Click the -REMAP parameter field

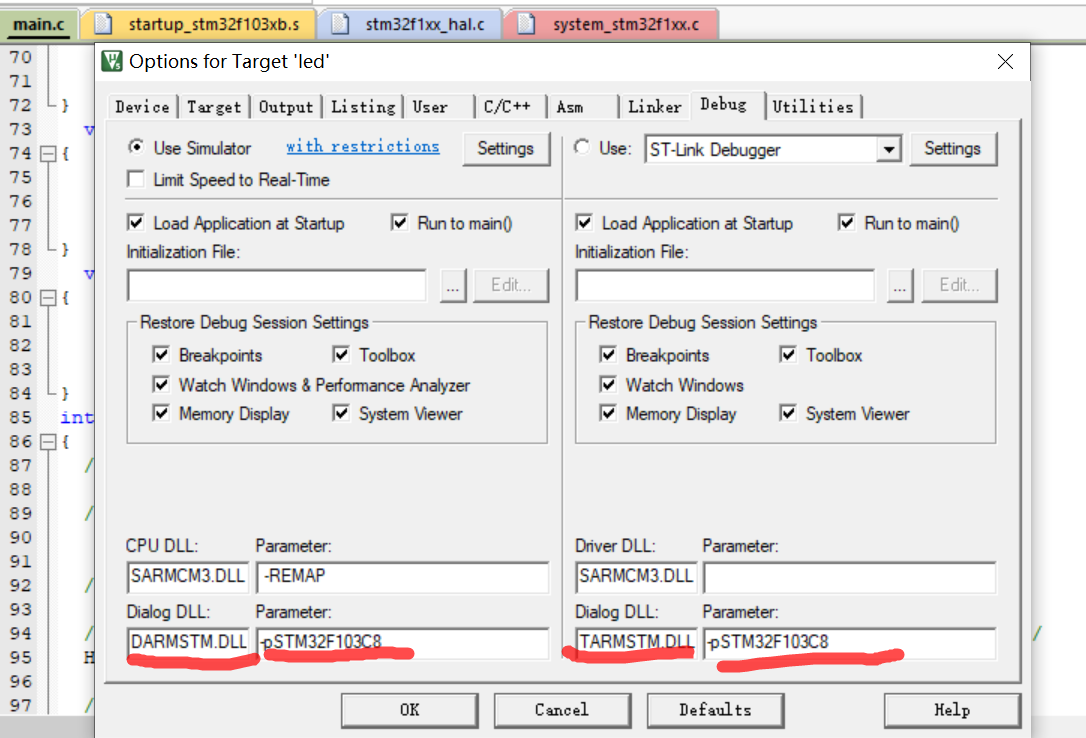pos(402,577)
